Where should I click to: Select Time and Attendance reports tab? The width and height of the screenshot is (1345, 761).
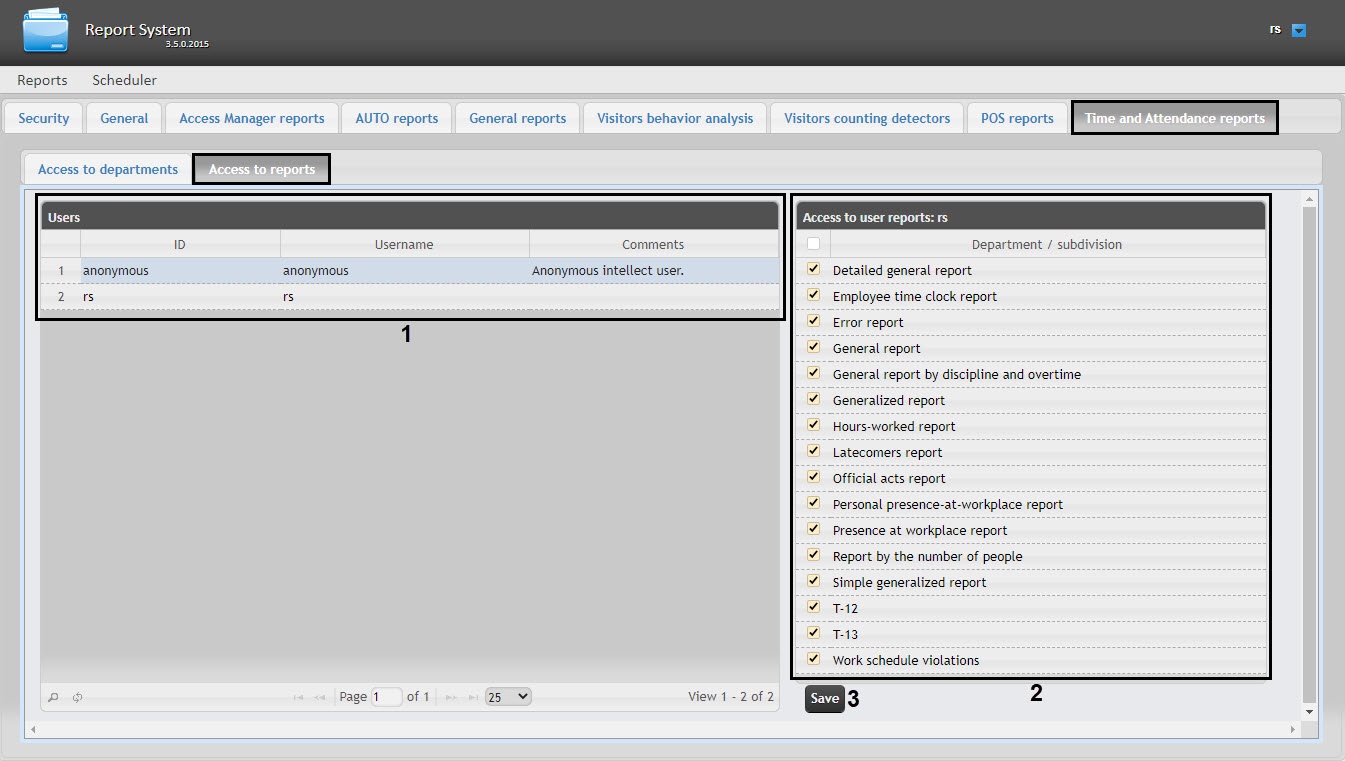pos(1175,118)
